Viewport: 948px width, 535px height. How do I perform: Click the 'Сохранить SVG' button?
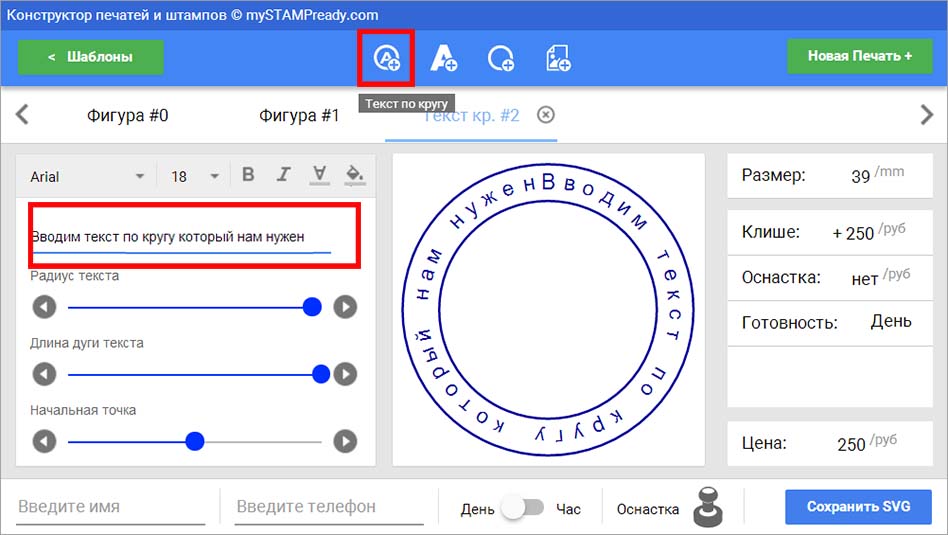pyautogui.click(x=859, y=507)
